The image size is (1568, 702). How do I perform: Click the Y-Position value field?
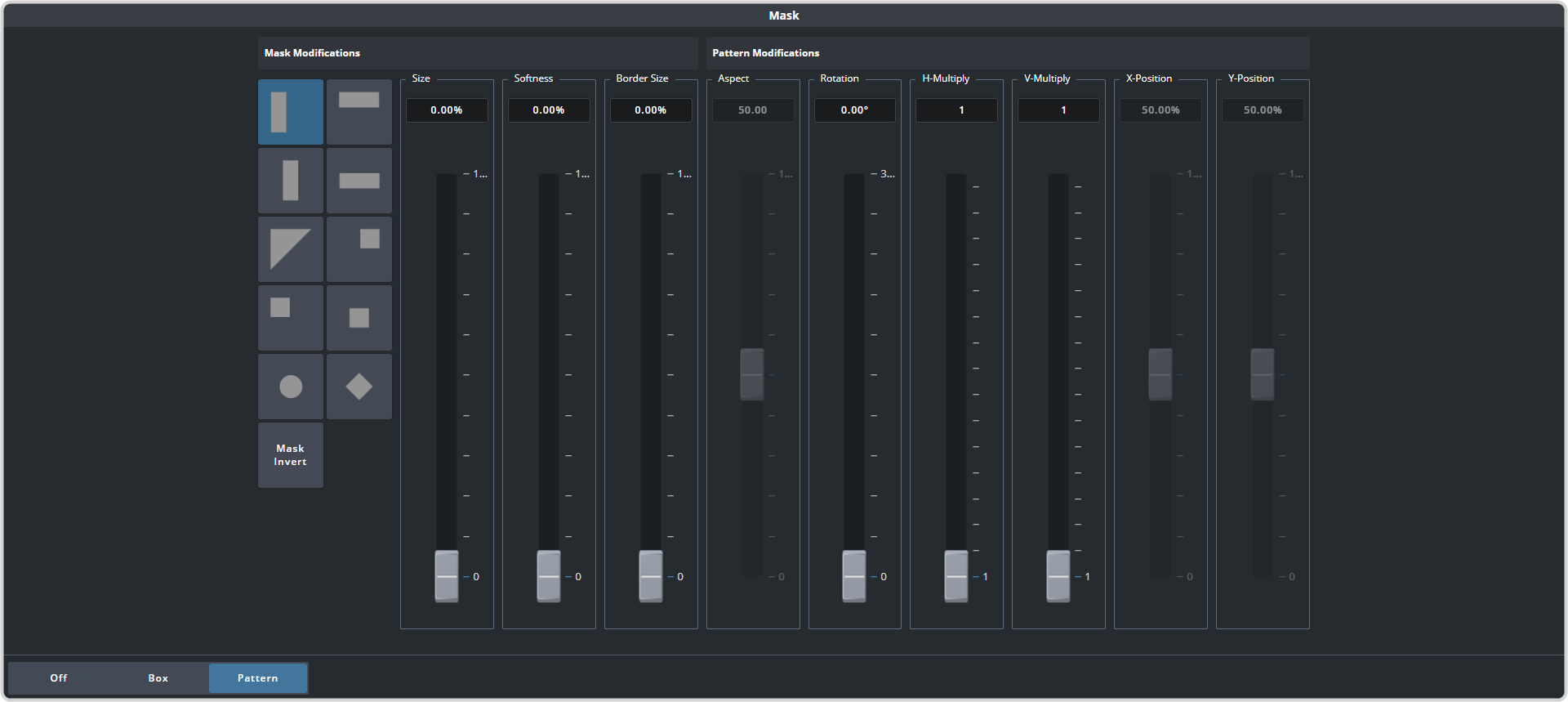(x=1263, y=110)
